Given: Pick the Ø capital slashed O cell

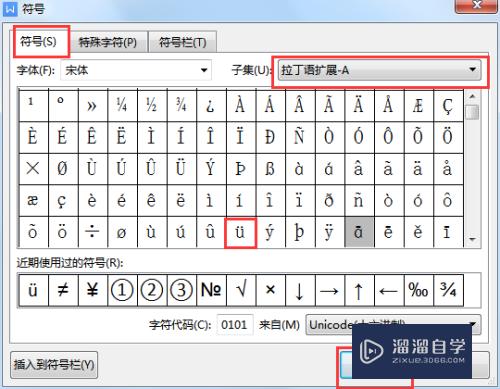Looking at the screenshot, I should 63,169.
